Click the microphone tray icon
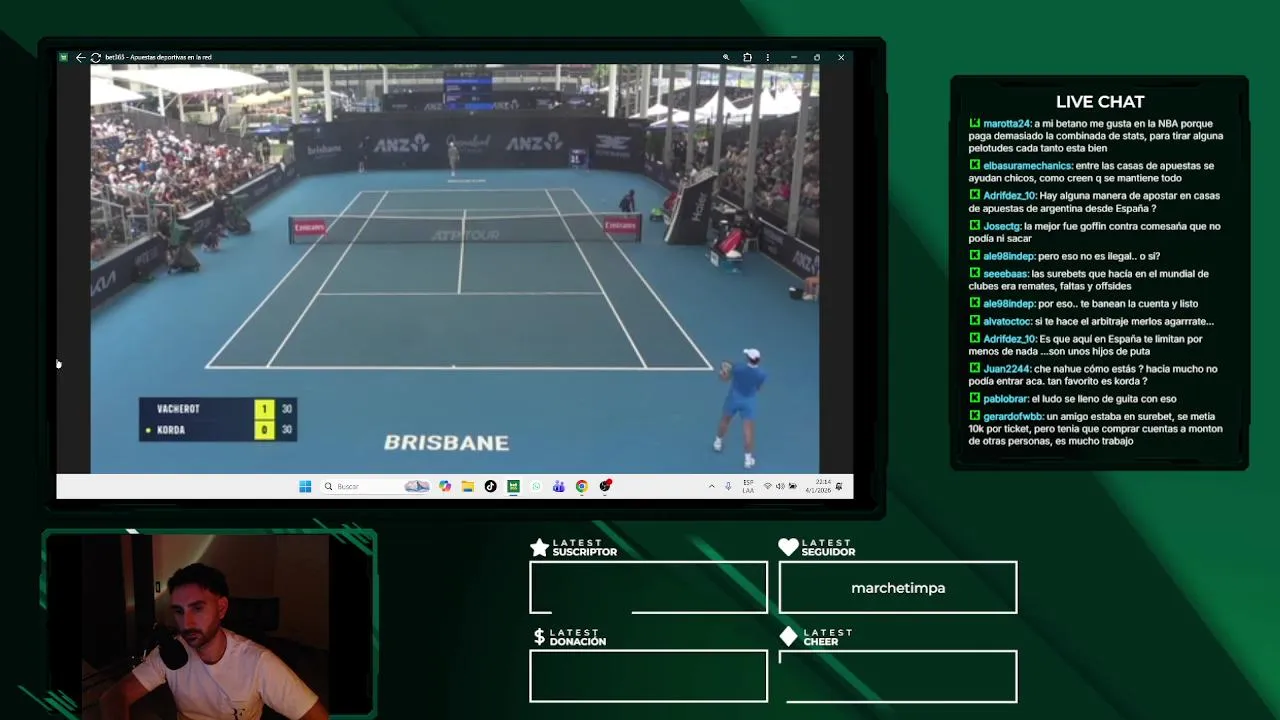1280x720 pixels. tap(728, 486)
